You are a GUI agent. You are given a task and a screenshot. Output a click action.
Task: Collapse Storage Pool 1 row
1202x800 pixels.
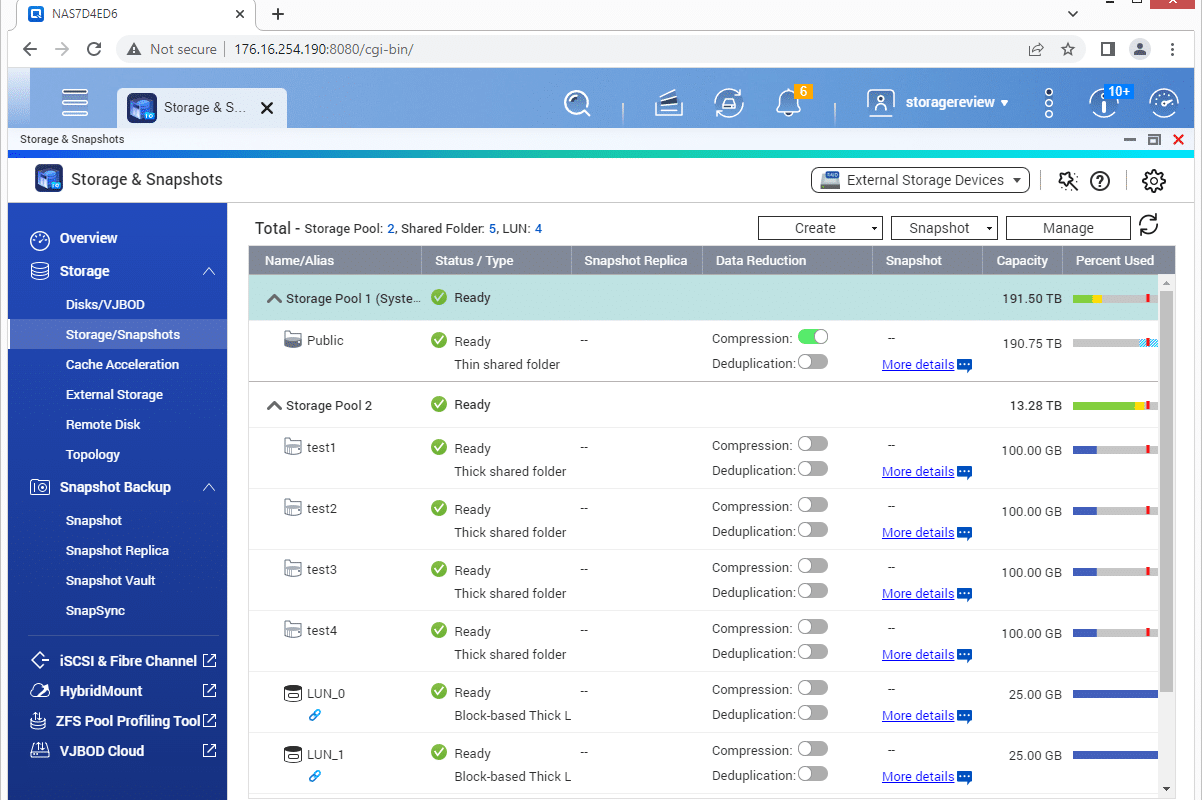coord(273,298)
